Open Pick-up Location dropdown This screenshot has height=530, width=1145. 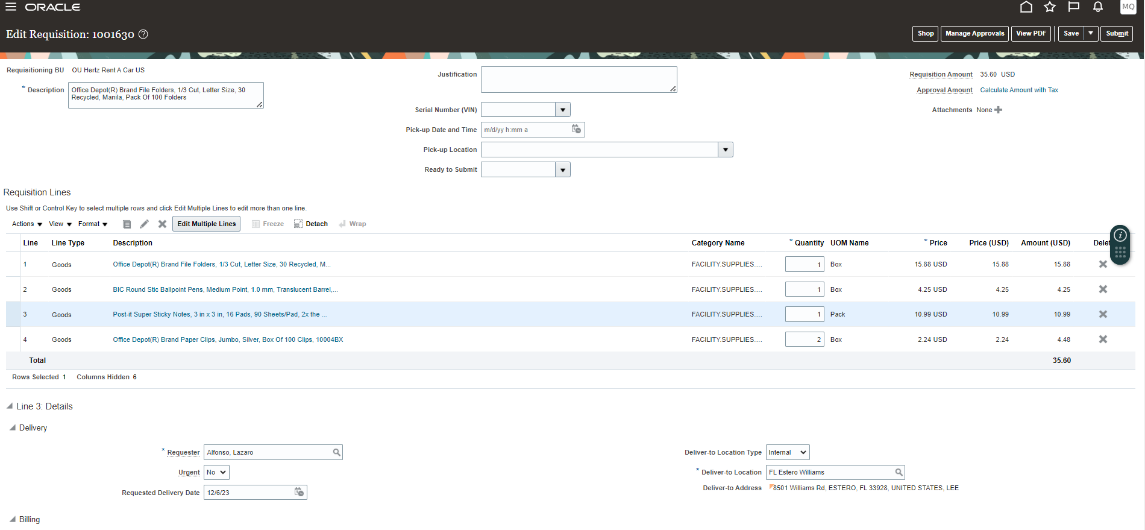coord(725,150)
